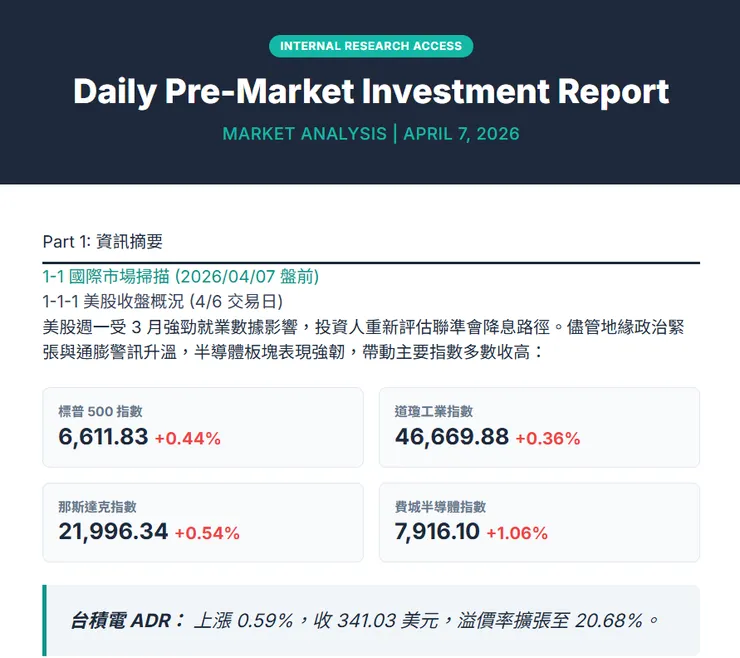This screenshot has width=740, height=658.
Task: Select the MARKET ANALYSIS April 7, 2026 subtitle
Action: 371,133
